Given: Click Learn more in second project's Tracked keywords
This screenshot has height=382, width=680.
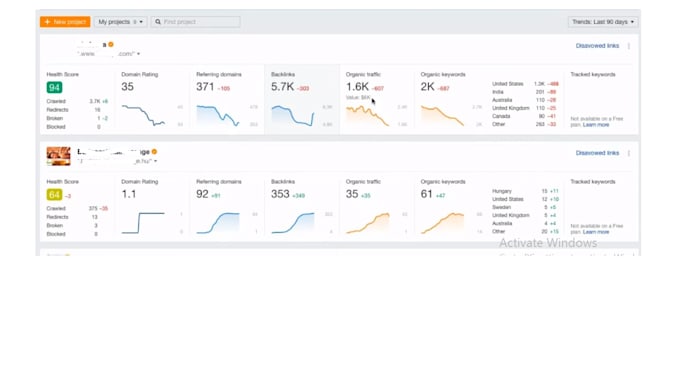Looking at the screenshot, I should coord(596,232).
